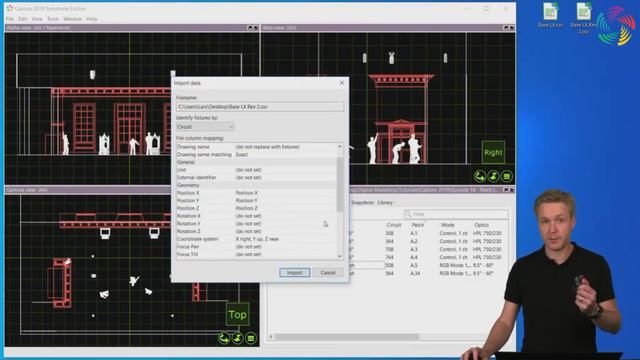Sort by the Patch column header
640x360 pixels.
[x=417, y=225]
